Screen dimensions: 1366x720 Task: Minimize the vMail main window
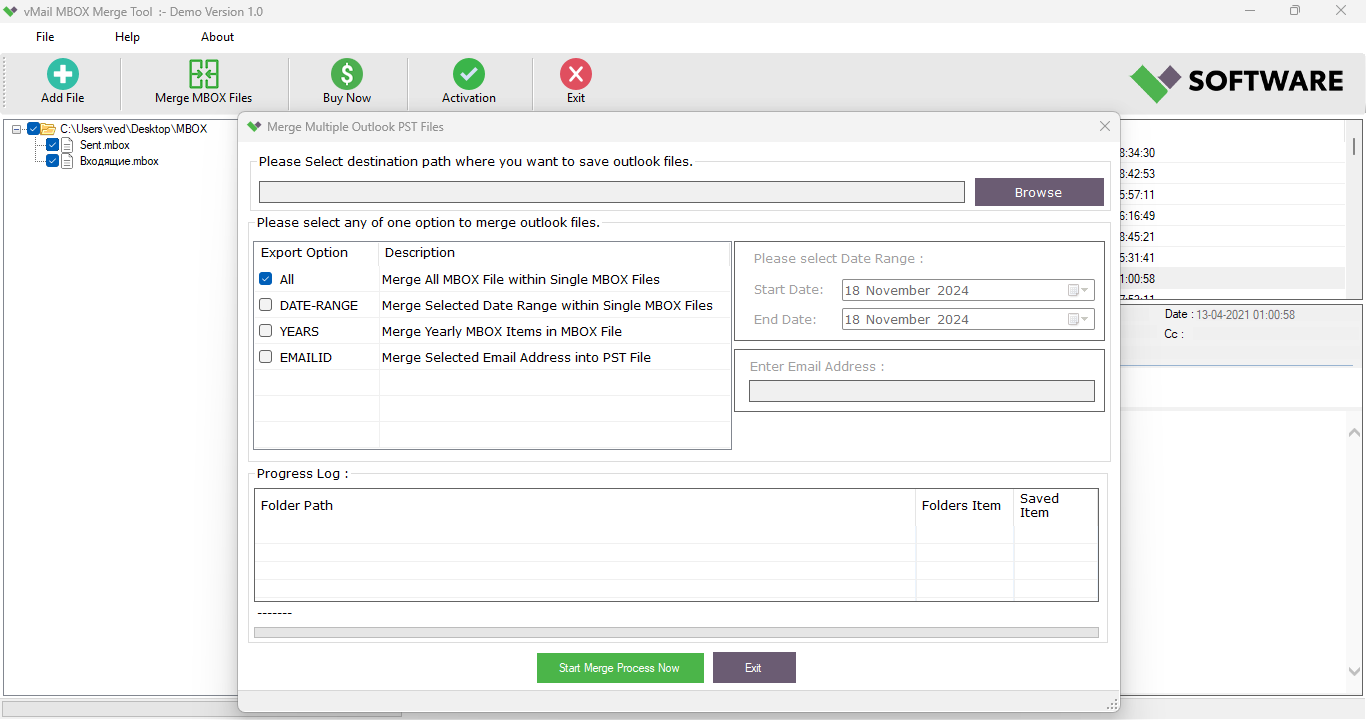[1249, 11]
